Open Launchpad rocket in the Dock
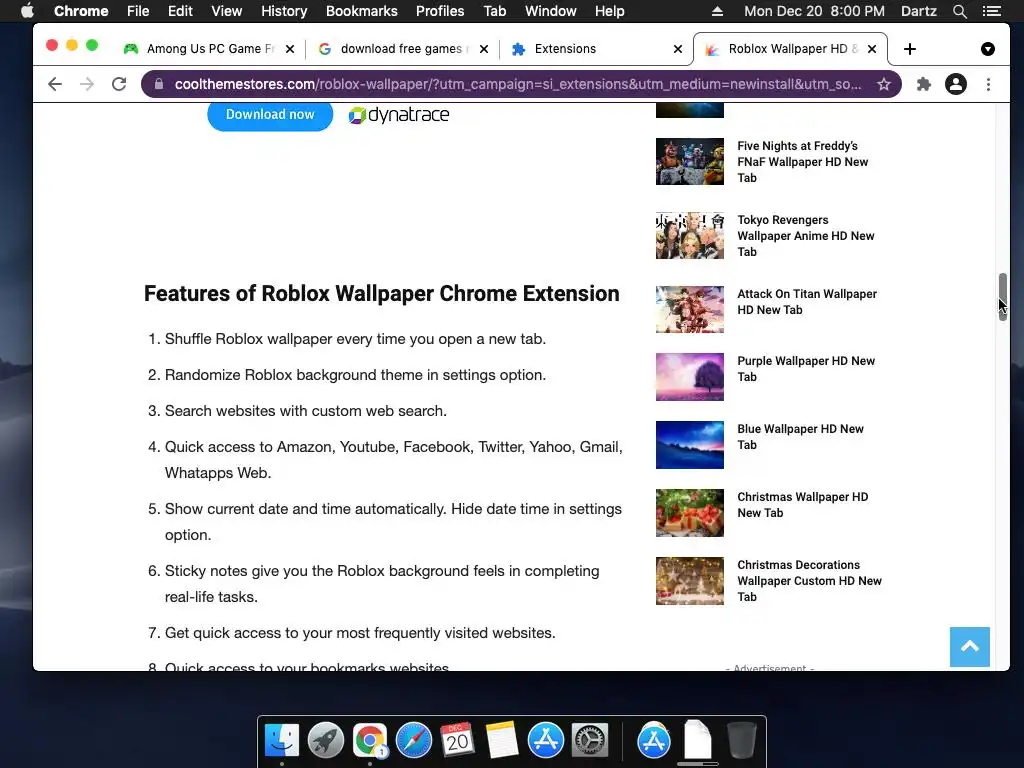 coord(325,740)
